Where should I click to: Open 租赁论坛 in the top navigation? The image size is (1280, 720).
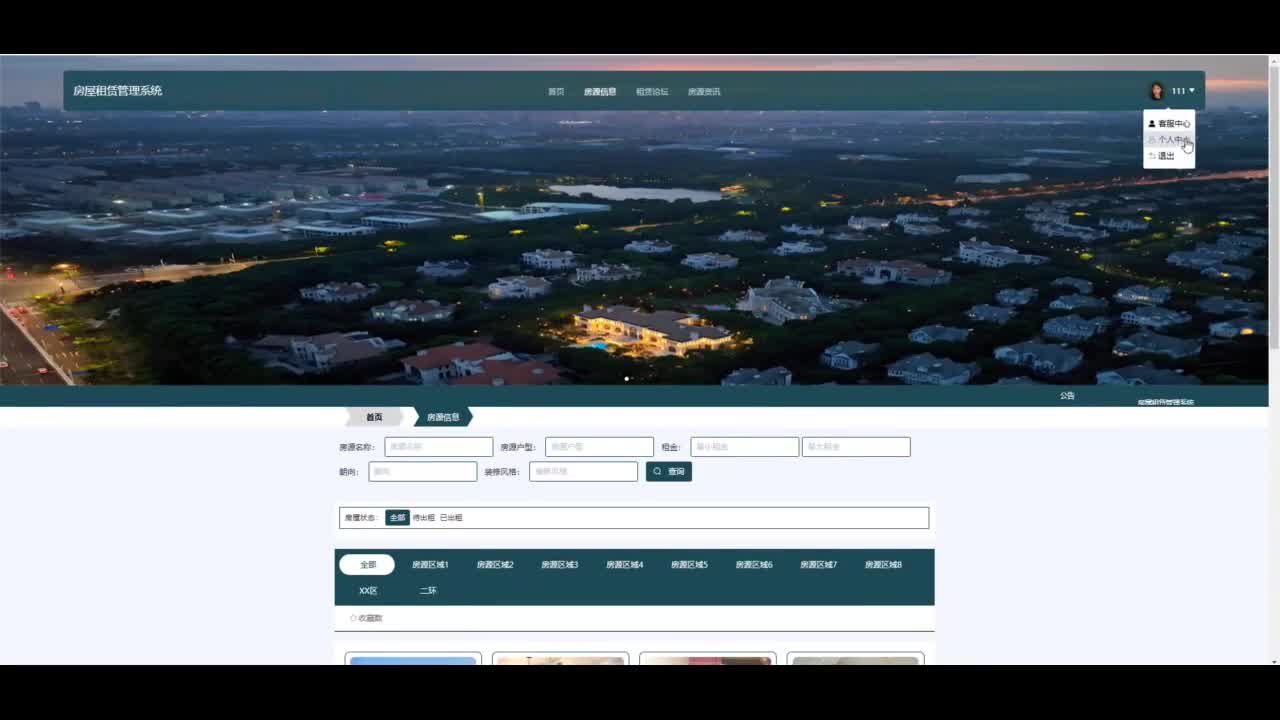pyautogui.click(x=652, y=92)
